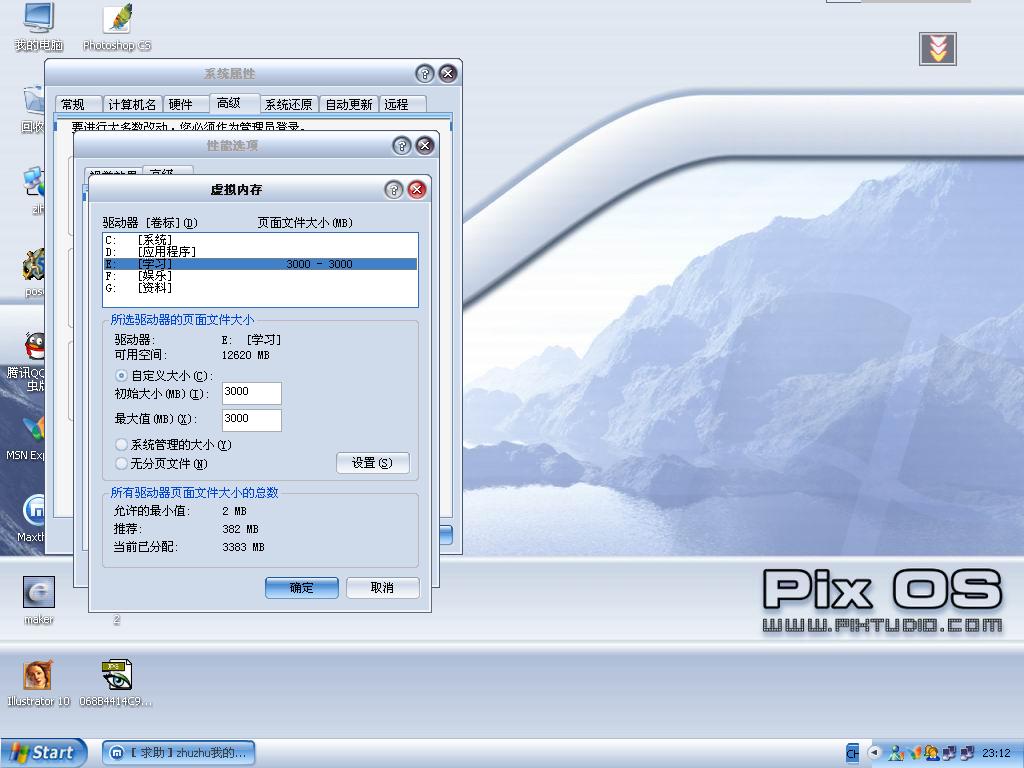This screenshot has width=1024, height=768.
Task: Click the taskbar clock showing 23:12
Action: tap(997, 753)
